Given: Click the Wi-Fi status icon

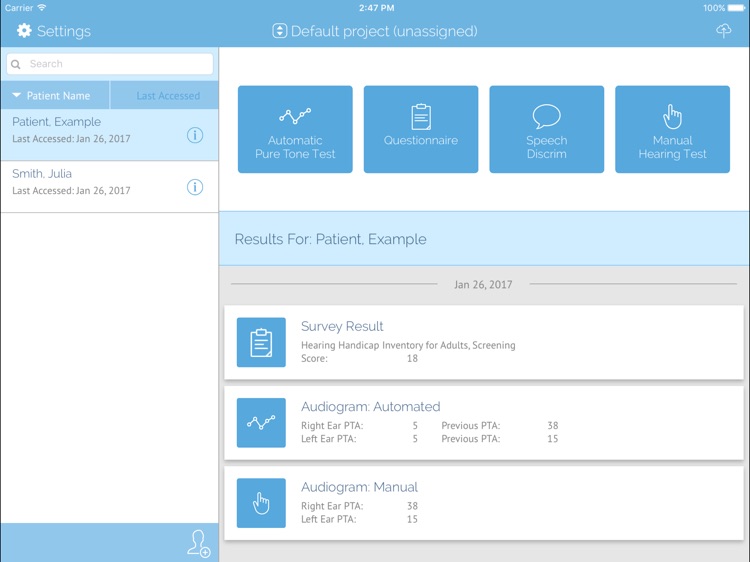Looking at the screenshot, I should click(x=42, y=8).
